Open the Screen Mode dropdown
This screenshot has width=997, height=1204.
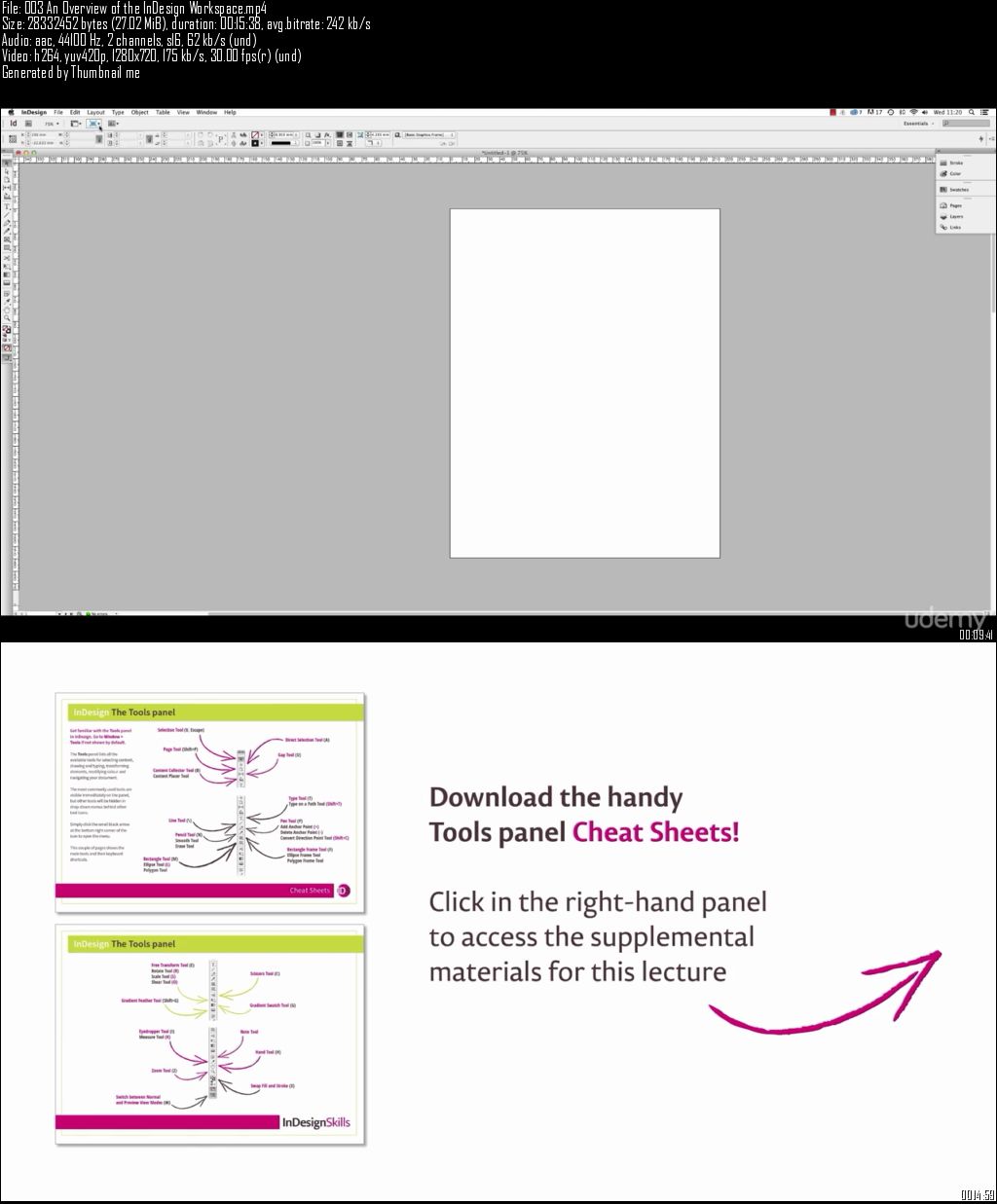[93, 124]
